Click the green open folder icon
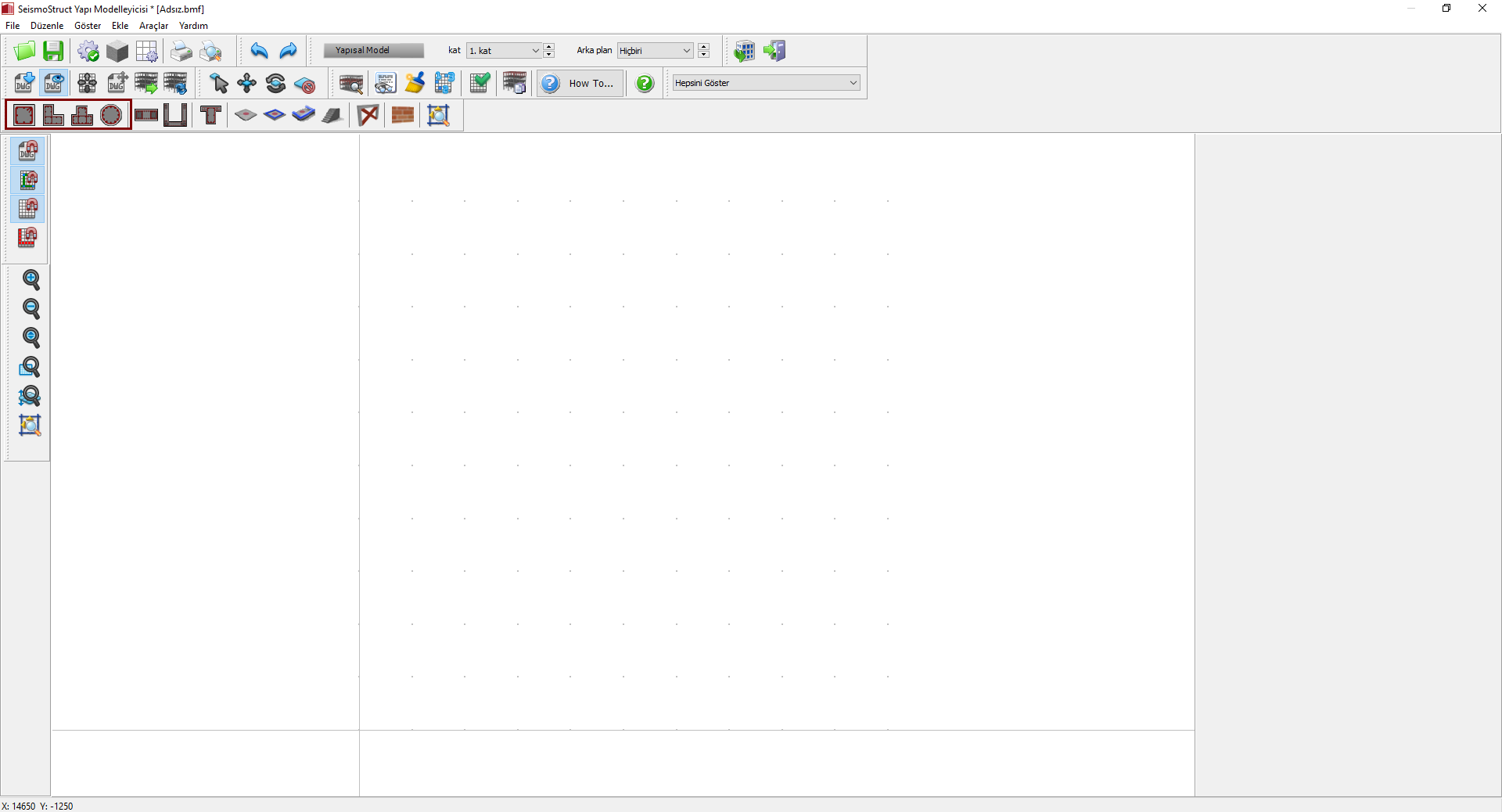The width and height of the screenshot is (1502, 812). point(24,51)
